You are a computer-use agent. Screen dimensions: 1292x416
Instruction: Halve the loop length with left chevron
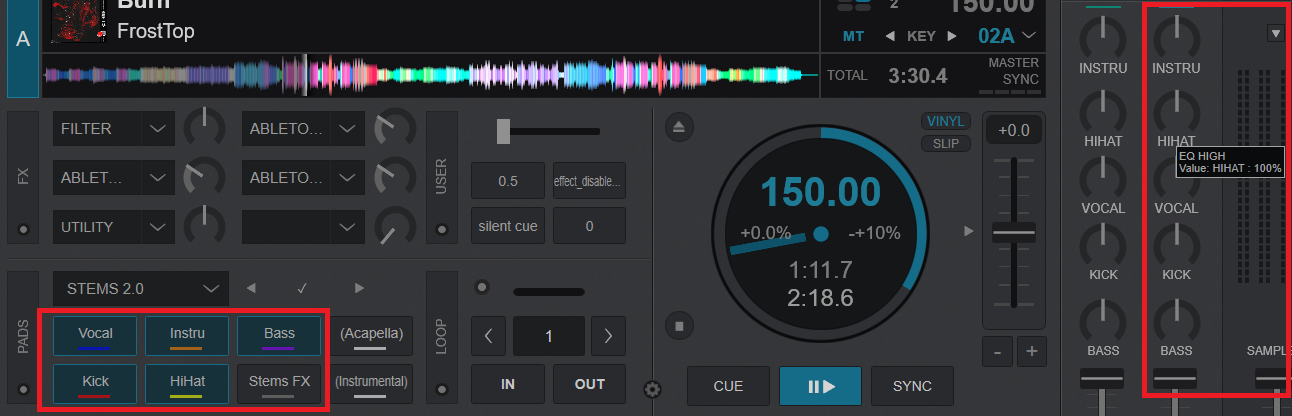pos(488,336)
